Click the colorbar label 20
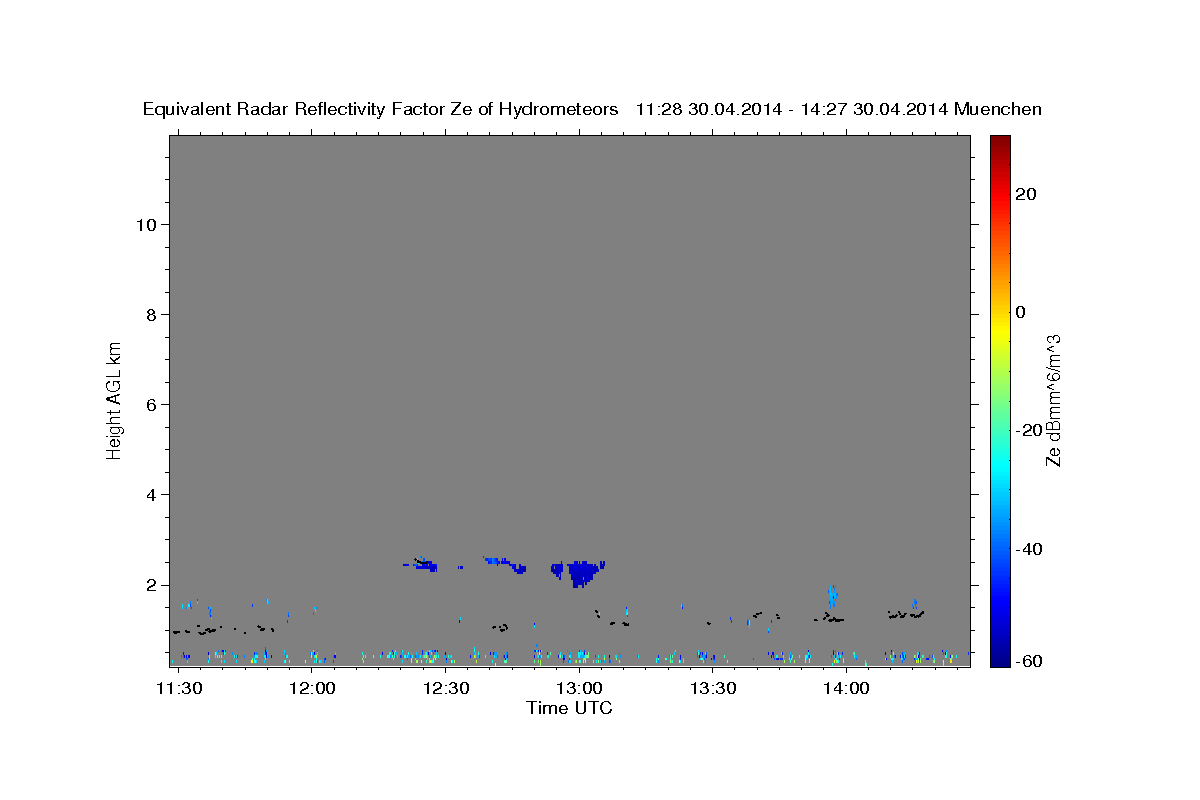Image resolution: width=1200 pixels, height=800 pixels. (x=1027, y=194)
